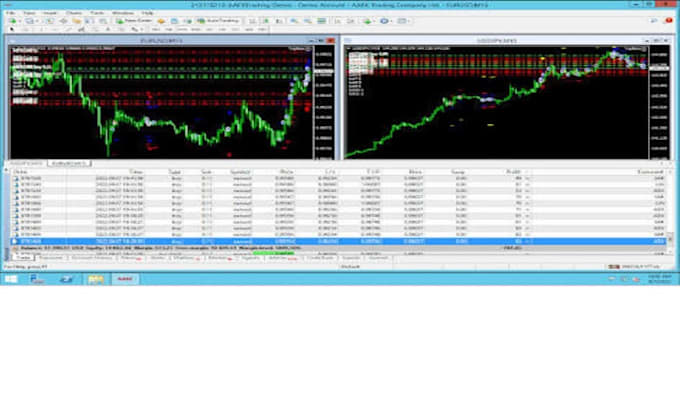Select the highlighted blue order row
The width and height of the screenshot is (680, 411).
point(338,241)
